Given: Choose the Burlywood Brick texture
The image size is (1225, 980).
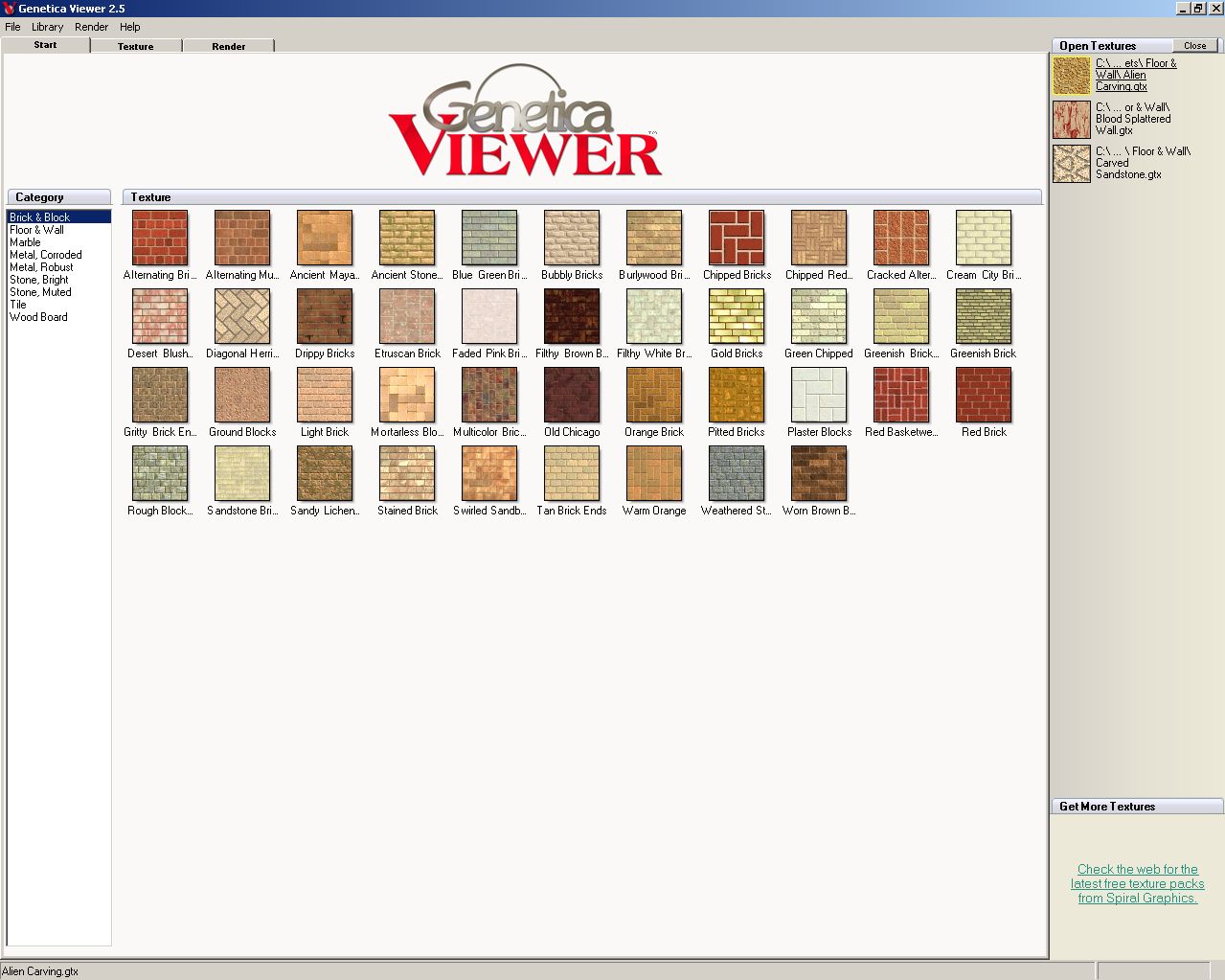Looking at the screenshot, I should coord(654,238).
